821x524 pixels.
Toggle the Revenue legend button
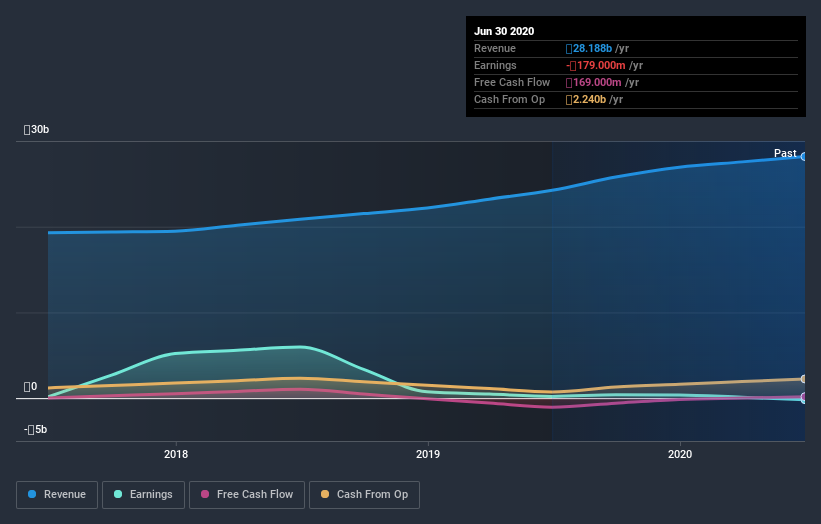[57, 495]
